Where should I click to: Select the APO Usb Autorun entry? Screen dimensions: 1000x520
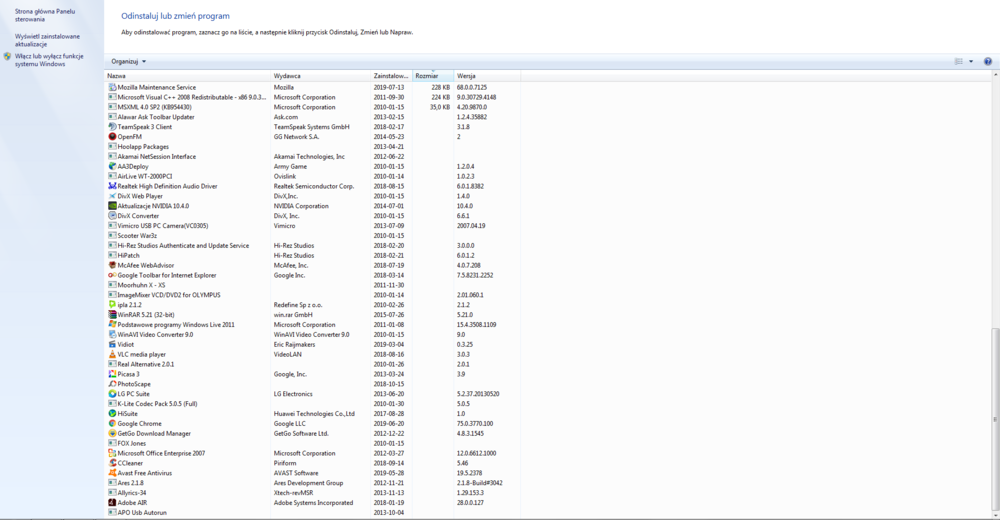(312, 512)
